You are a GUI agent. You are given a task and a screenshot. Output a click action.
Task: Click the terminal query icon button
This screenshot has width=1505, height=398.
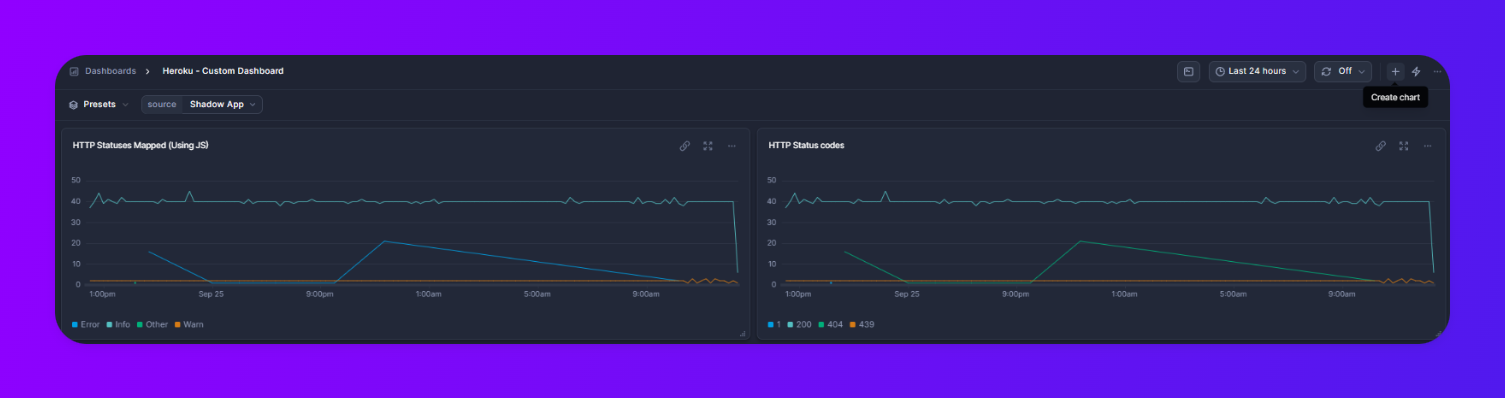coord(1188,71)
